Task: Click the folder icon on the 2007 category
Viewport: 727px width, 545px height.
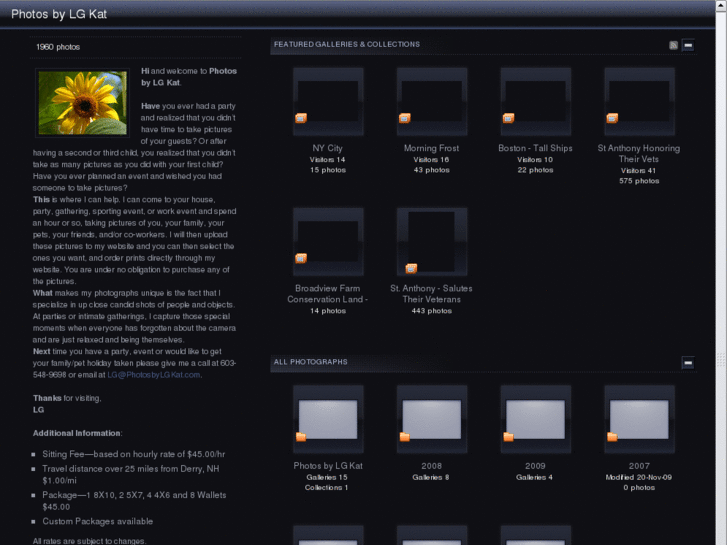Action: pyautogui.click(x=612, y=436)
